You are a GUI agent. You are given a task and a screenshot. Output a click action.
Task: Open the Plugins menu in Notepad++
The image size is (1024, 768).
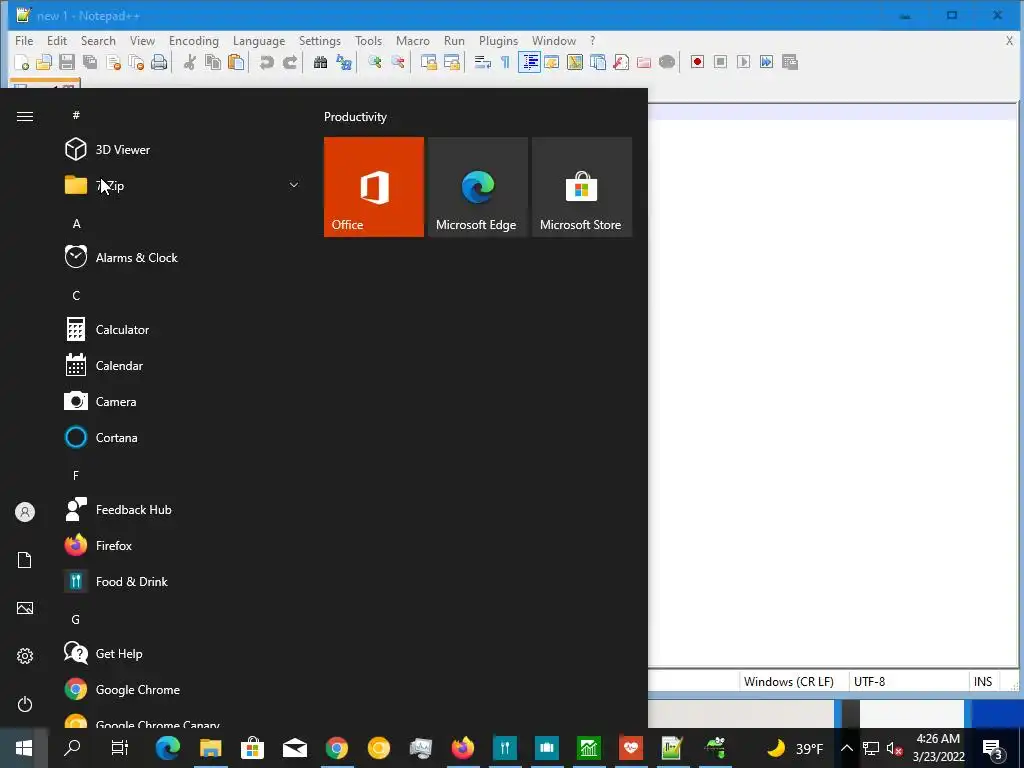coord(498,40)
